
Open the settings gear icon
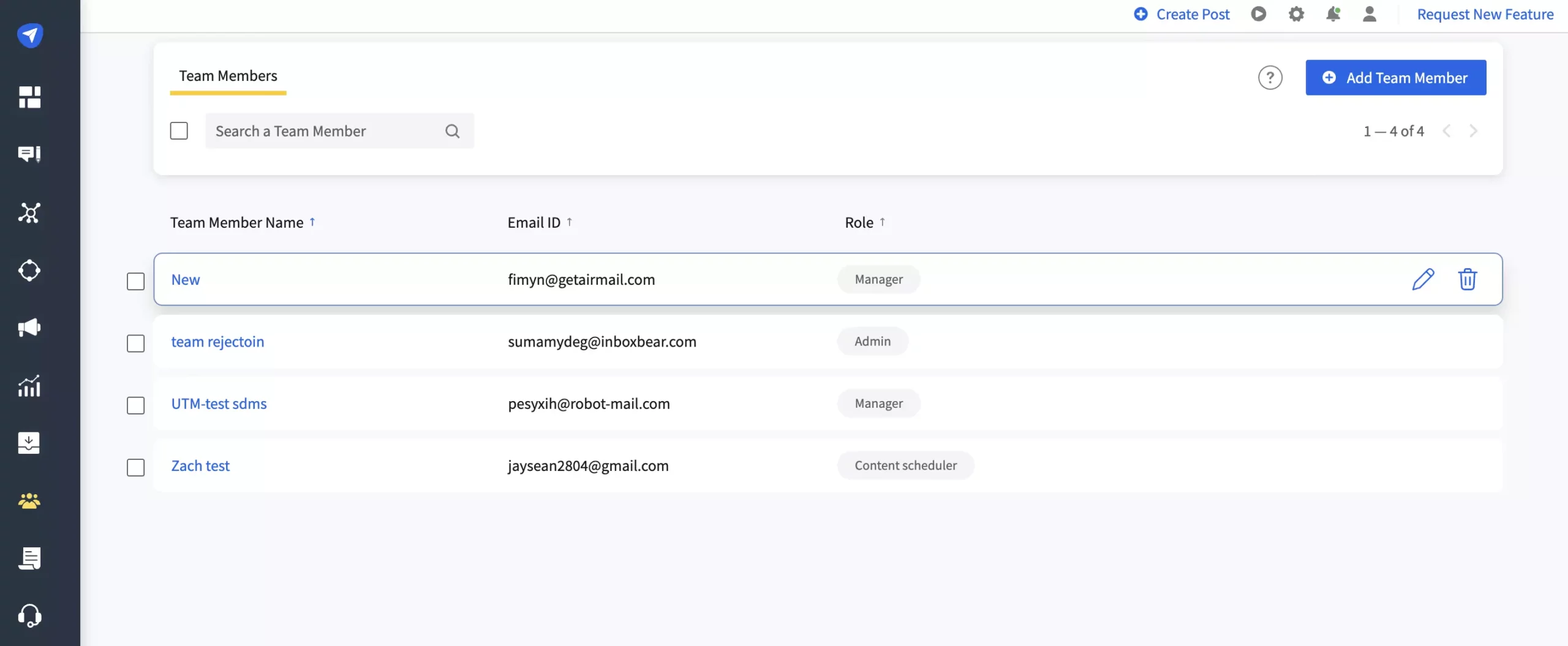tap(1296, 14)
